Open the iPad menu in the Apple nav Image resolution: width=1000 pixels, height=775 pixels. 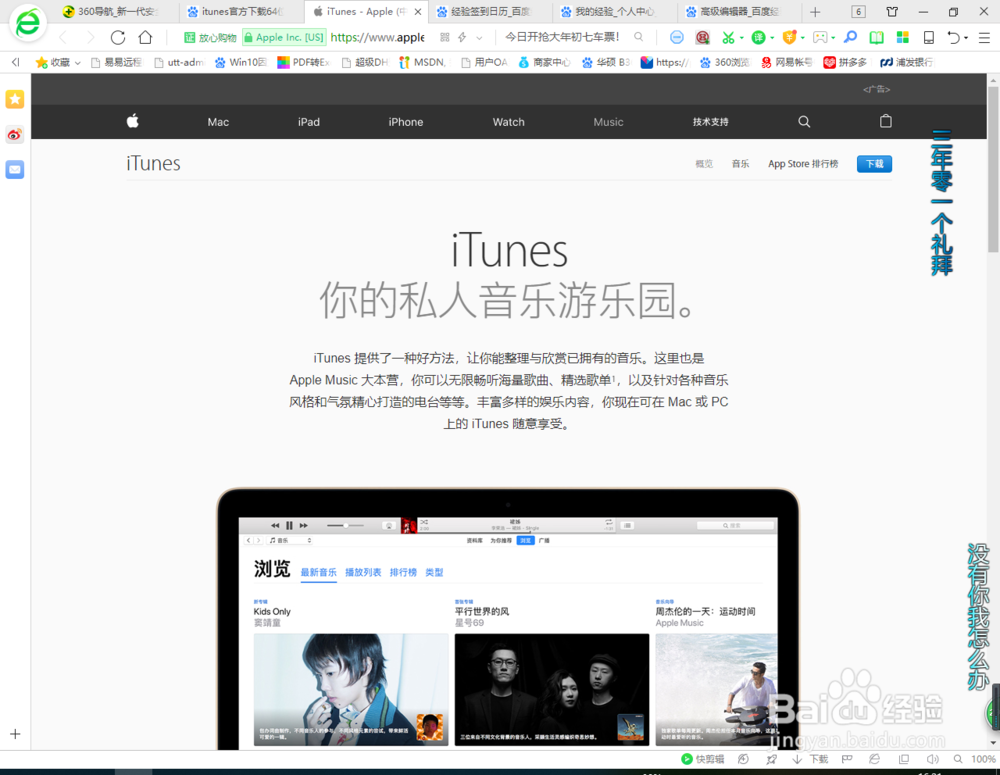(309, 122)
